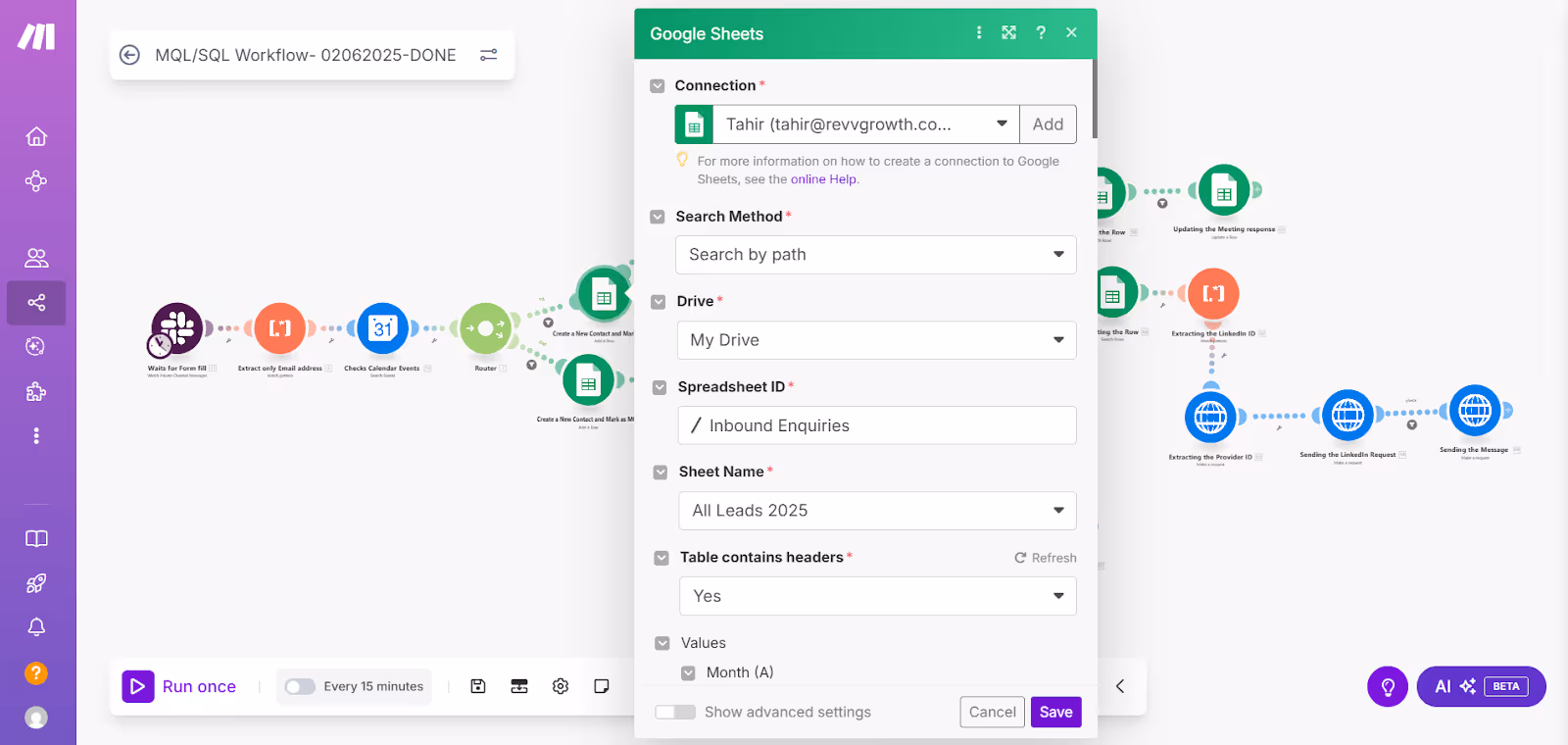Screen dimensions: 1568x745
Task: Select the 'Extract only Email address' module
Action: pyautogui.click(x=280, y=328)
